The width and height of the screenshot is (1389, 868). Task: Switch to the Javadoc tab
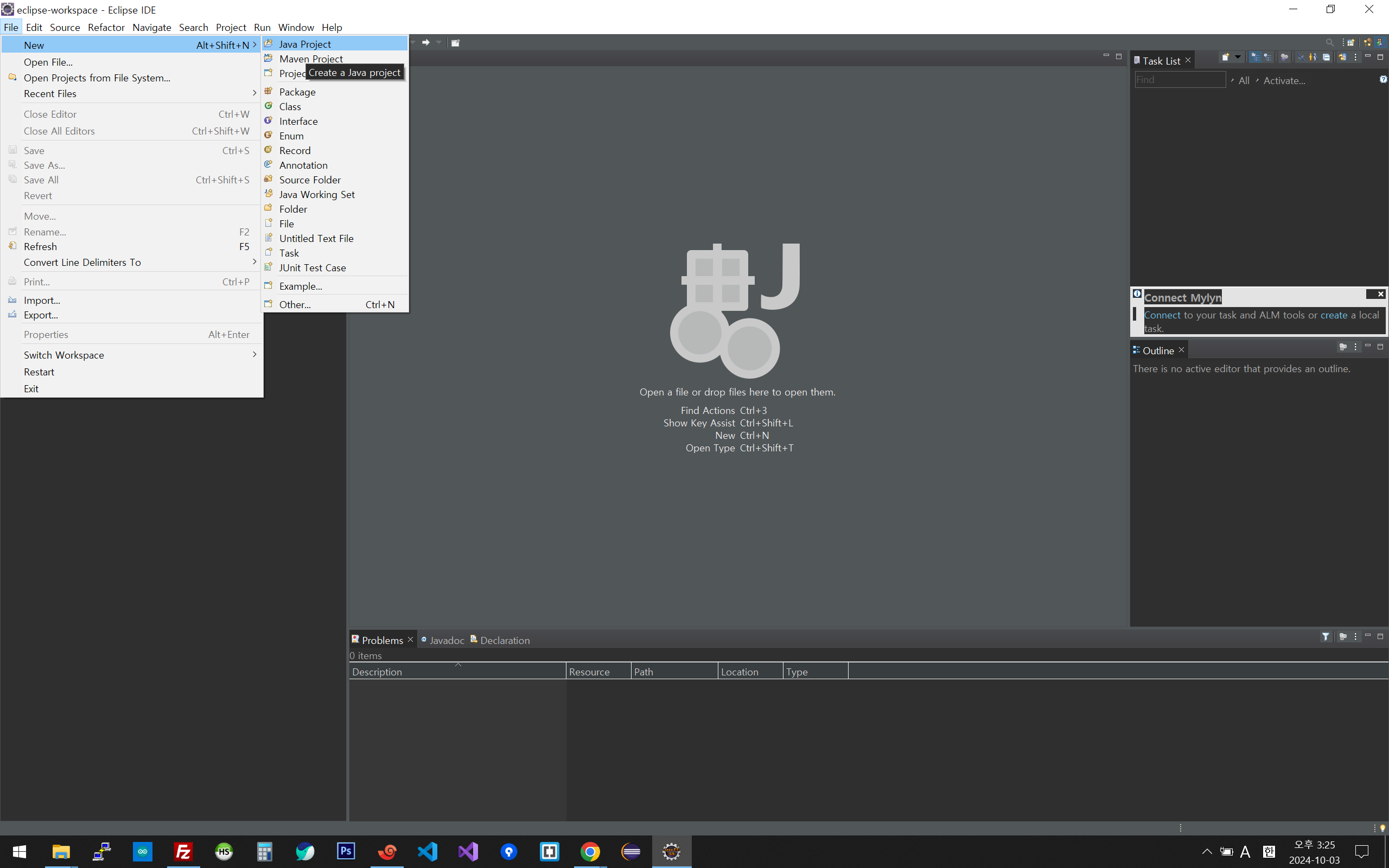click(x=446, y=640)
